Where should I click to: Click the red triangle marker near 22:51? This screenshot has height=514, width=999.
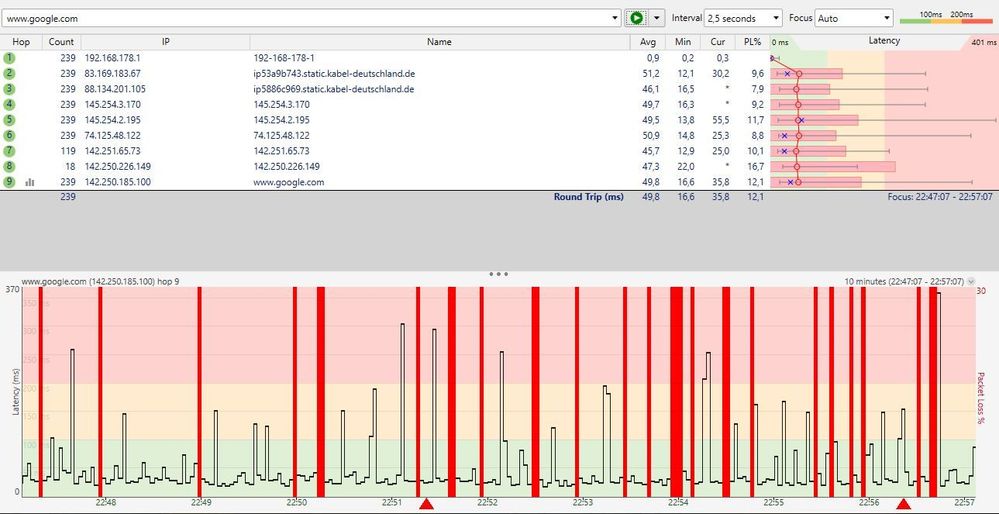pyautogui.click(x=426, y=504)
